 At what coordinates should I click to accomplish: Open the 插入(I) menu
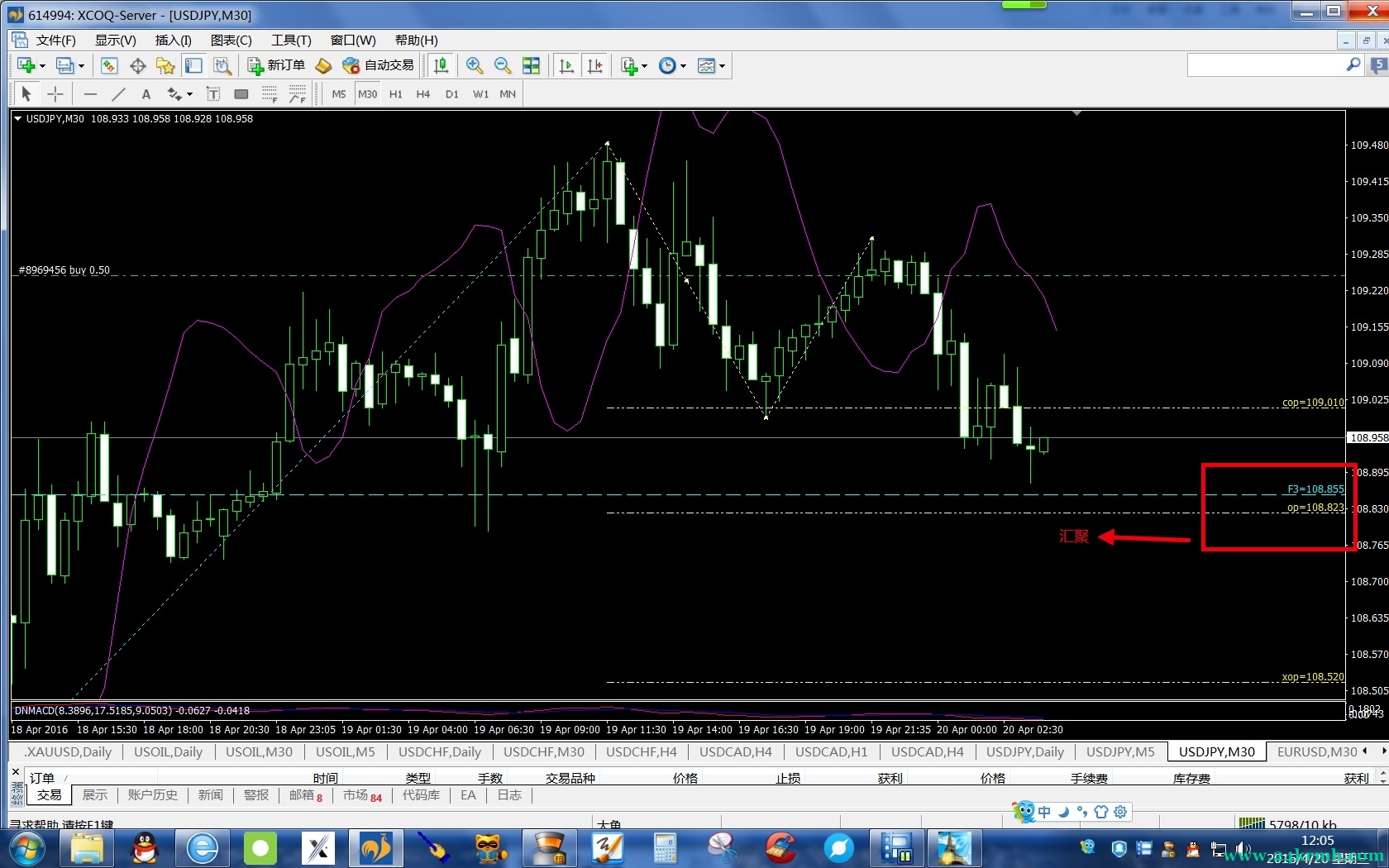[x=174, y=41]
